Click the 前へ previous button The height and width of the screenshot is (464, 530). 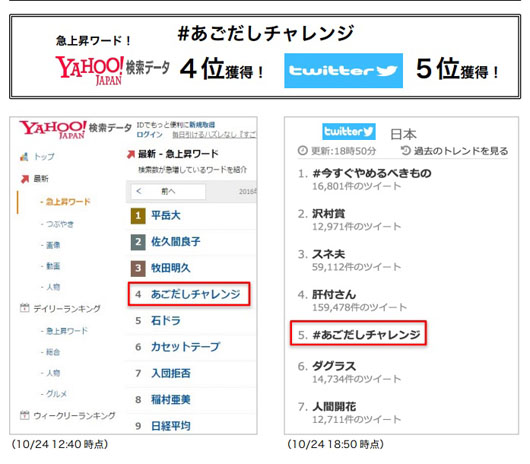pyautogui.click(x=168, y=192)
